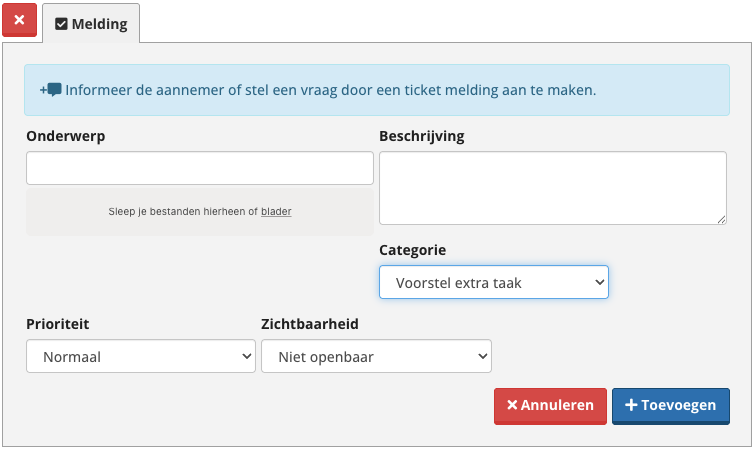Open the Zichtbaarheid dropdown set to Niet openbaar

[376, 356]
